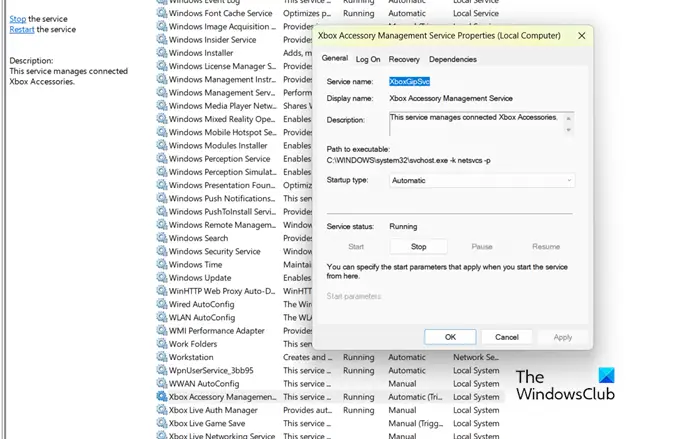Click gear icon beside WWAN AutoConfig

tap(161, 383)
